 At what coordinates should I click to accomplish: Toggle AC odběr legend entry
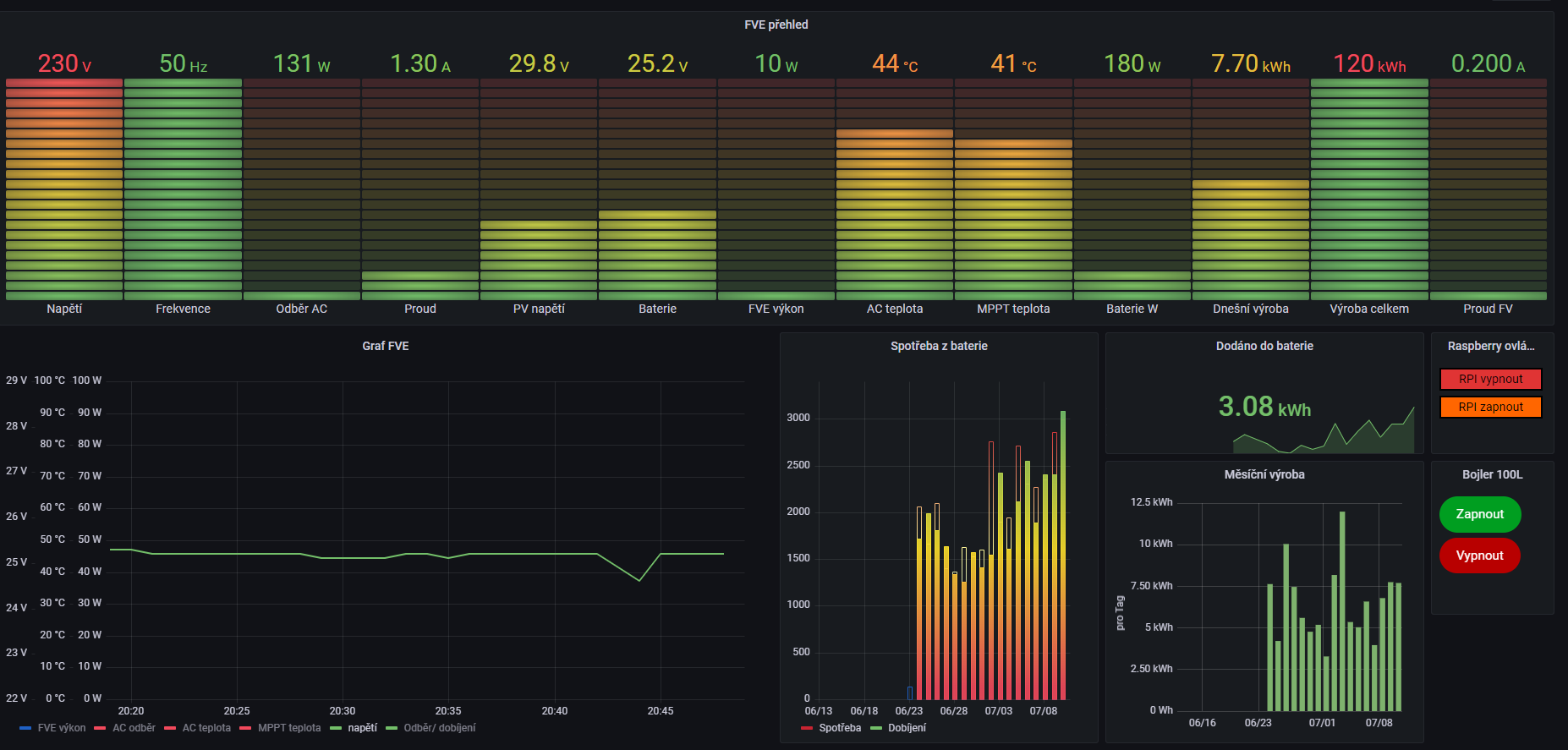[x=134, y=728]
